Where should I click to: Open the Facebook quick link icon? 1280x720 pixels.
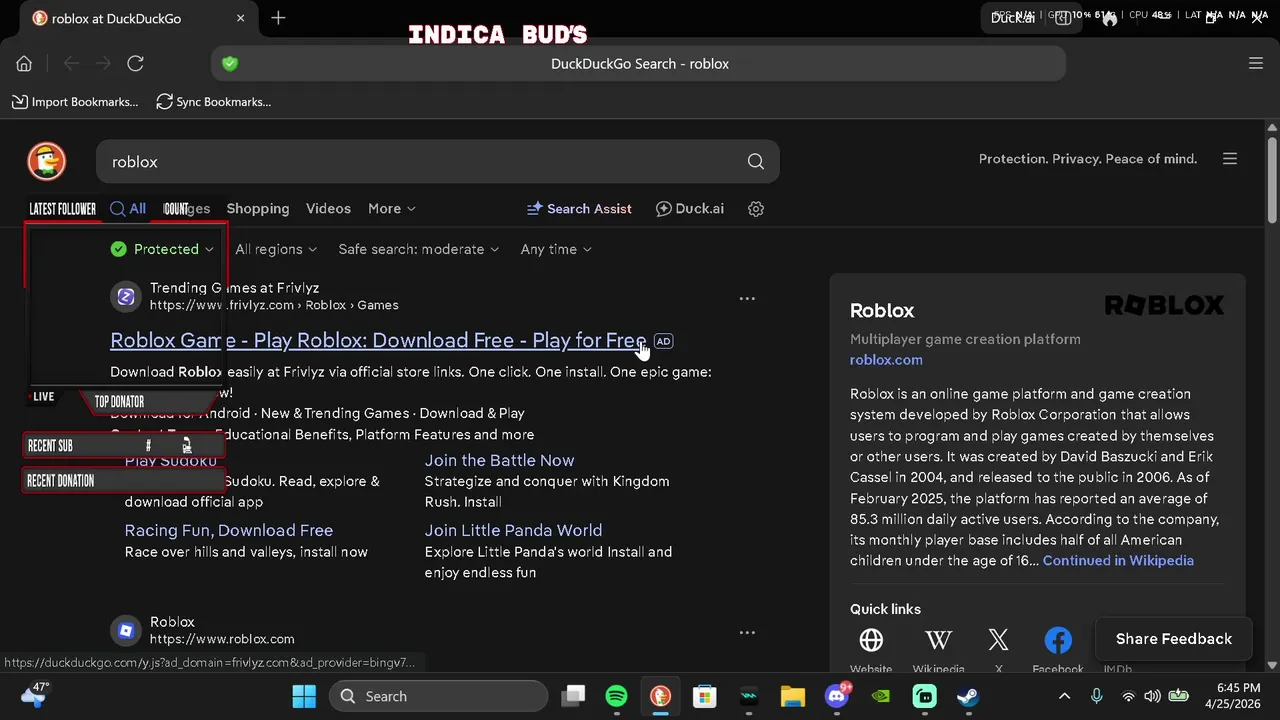point(1058,640)
